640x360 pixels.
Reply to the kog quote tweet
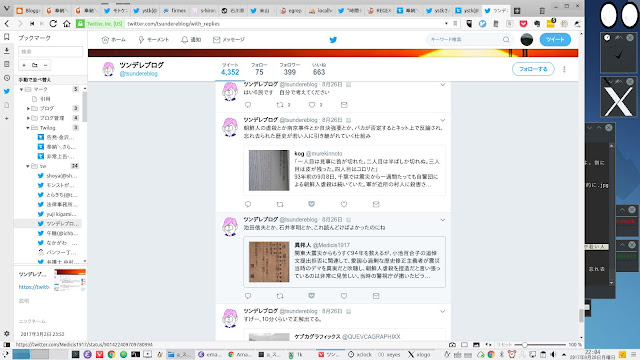[x=248, y=204]
